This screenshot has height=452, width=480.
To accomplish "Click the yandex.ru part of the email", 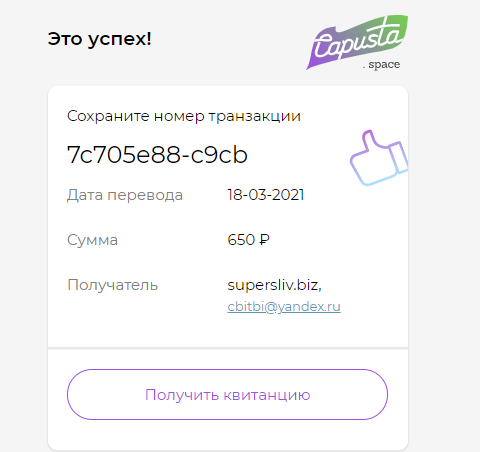I will 309,307.
